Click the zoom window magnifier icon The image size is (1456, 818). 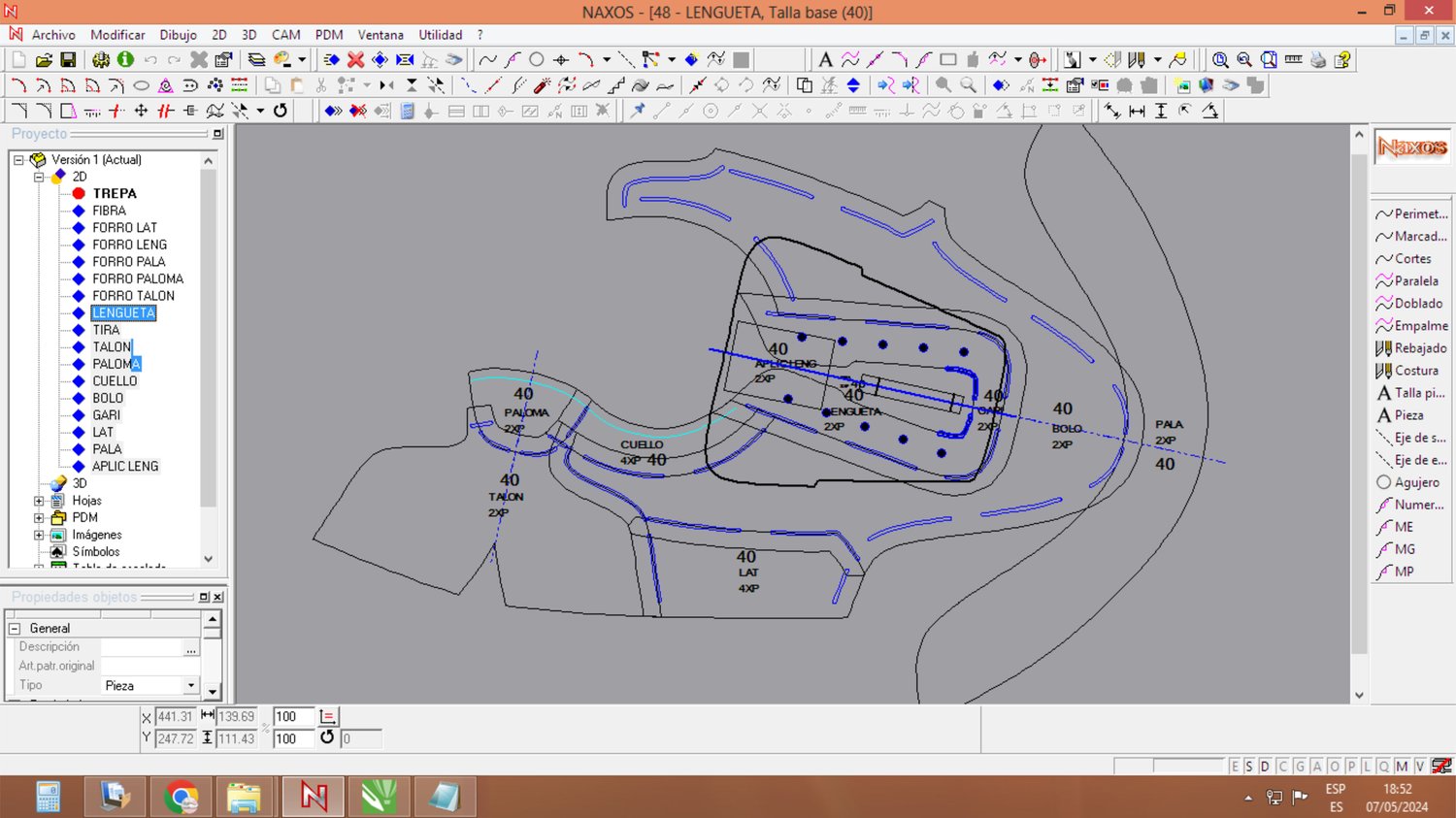[x=1220, y=59]
